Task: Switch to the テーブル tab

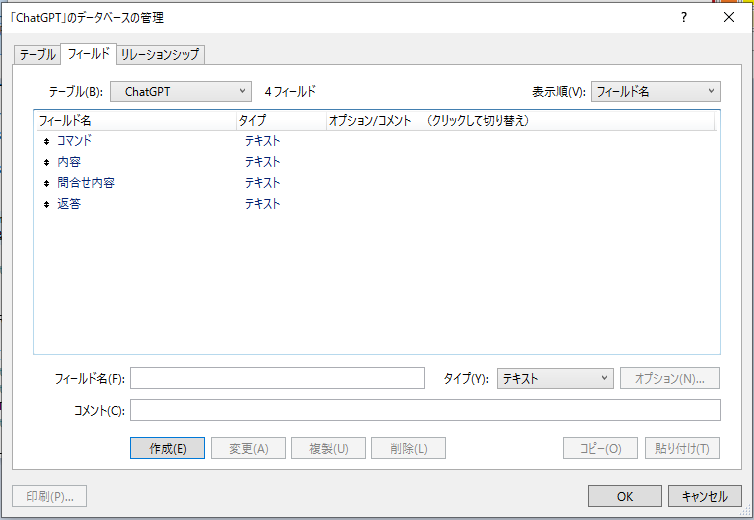Action: 38,54
